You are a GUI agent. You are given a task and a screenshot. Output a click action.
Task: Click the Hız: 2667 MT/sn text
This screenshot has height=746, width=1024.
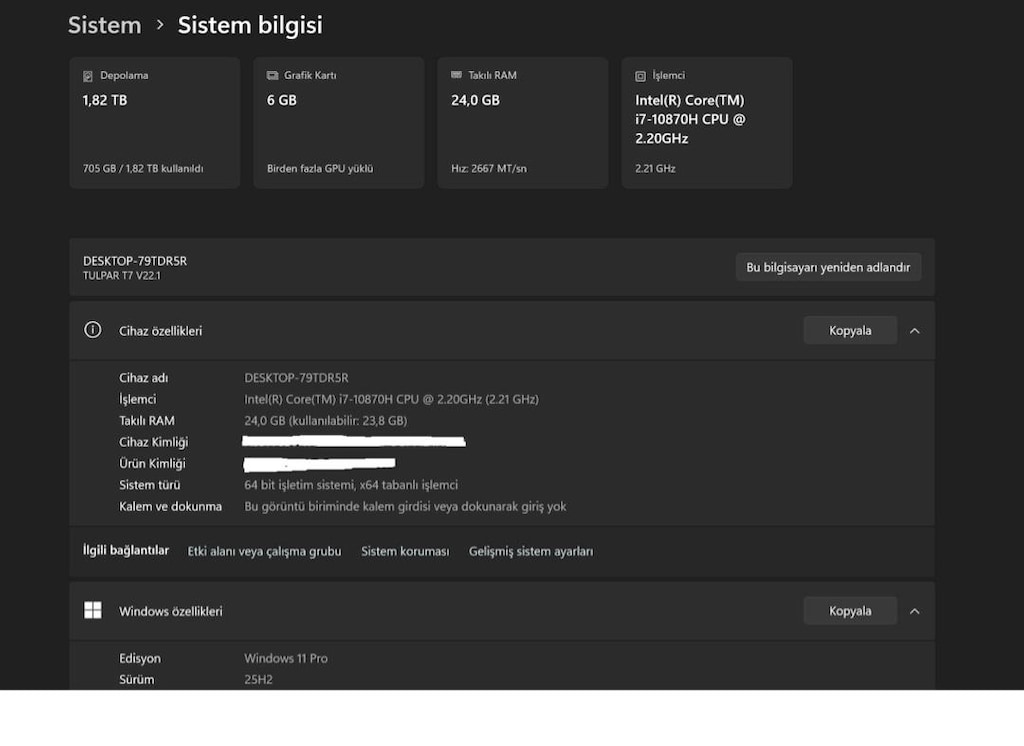click(488, 169)
